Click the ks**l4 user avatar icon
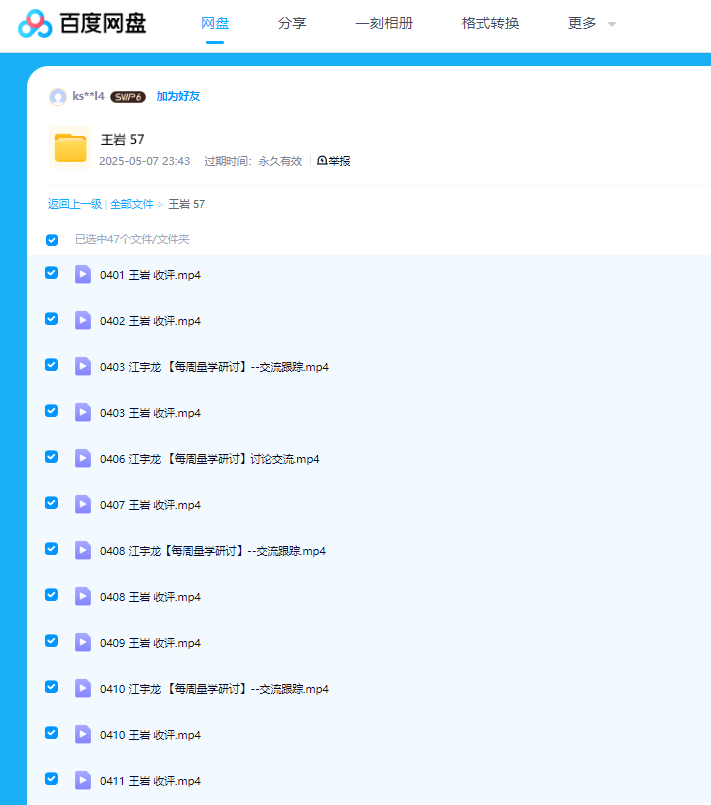 (x=58, y=97)
